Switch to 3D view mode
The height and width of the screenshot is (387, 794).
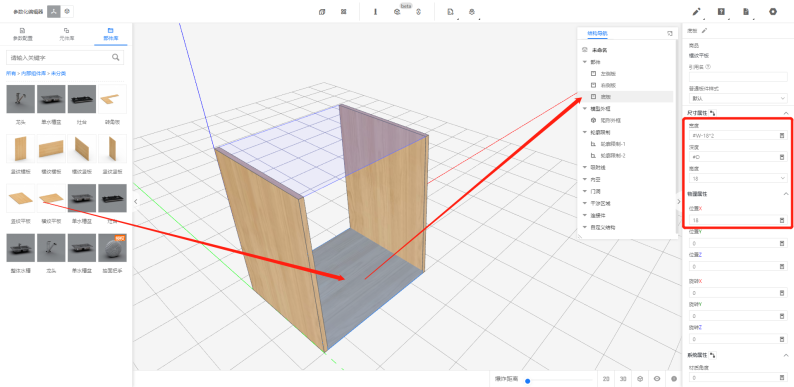point(623,378)
